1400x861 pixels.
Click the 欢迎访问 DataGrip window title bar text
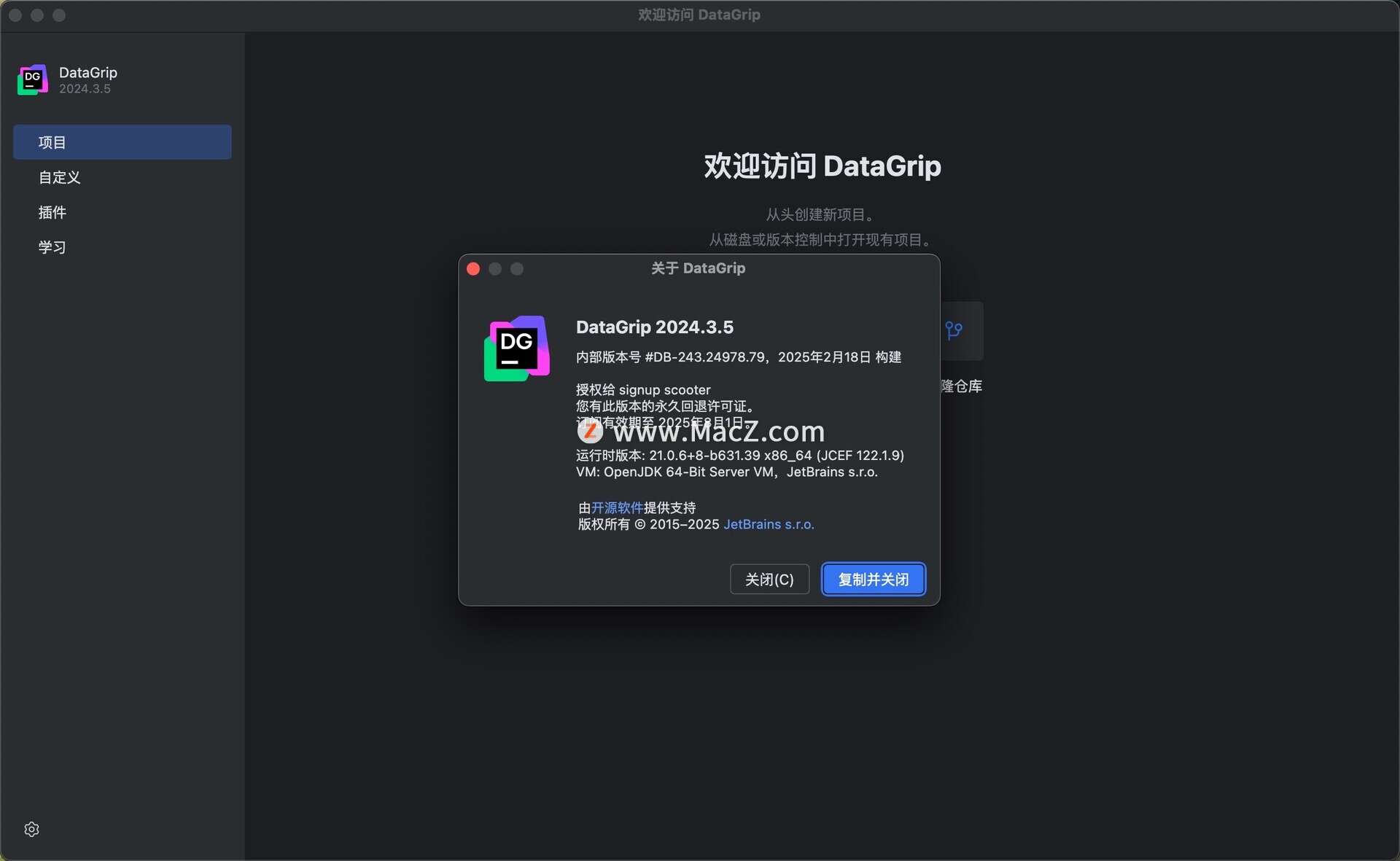tap(699, 15)
